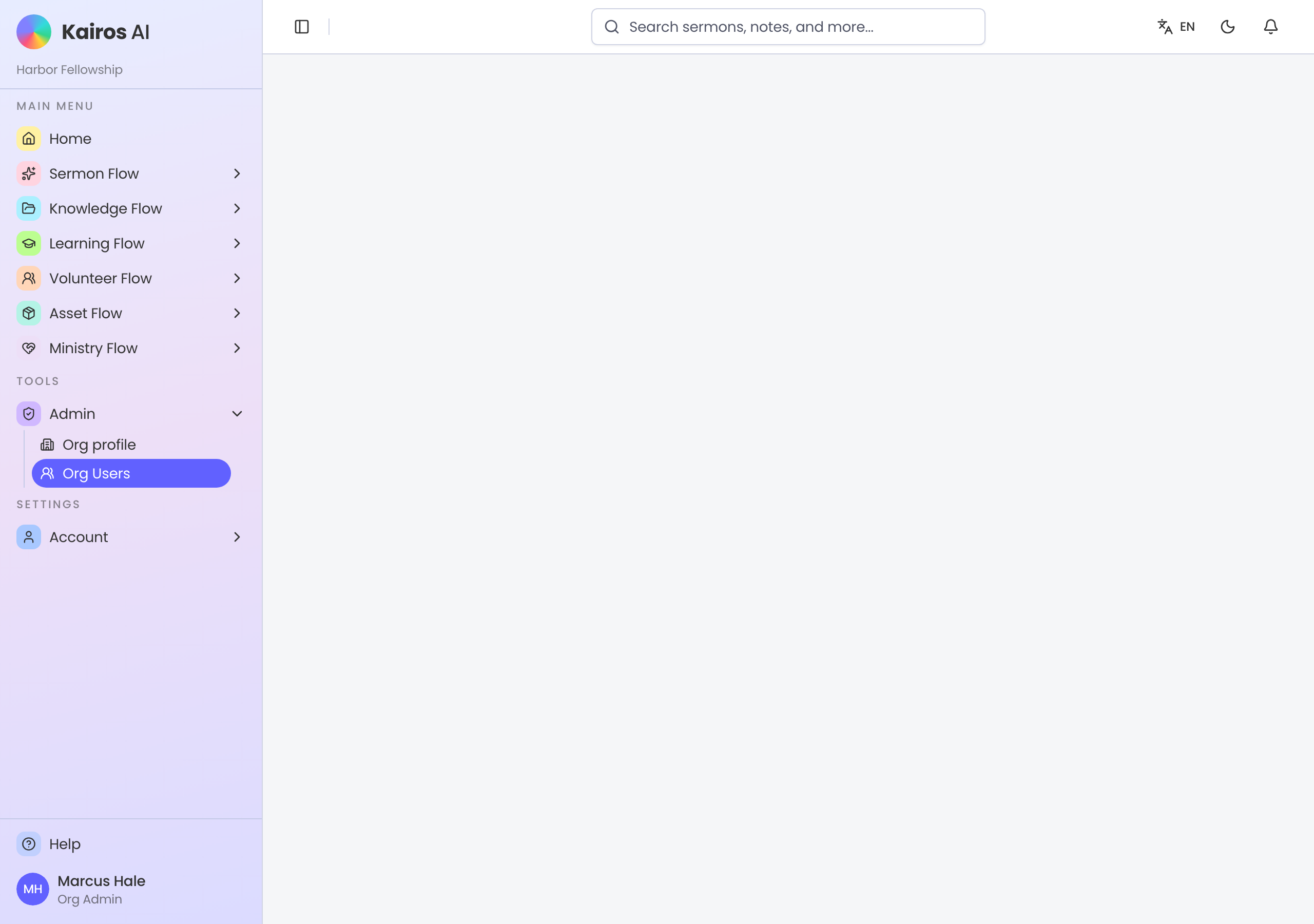Open the Sermon Flow menu item
The image size is (1314, 924).
(x=131, y=174)
